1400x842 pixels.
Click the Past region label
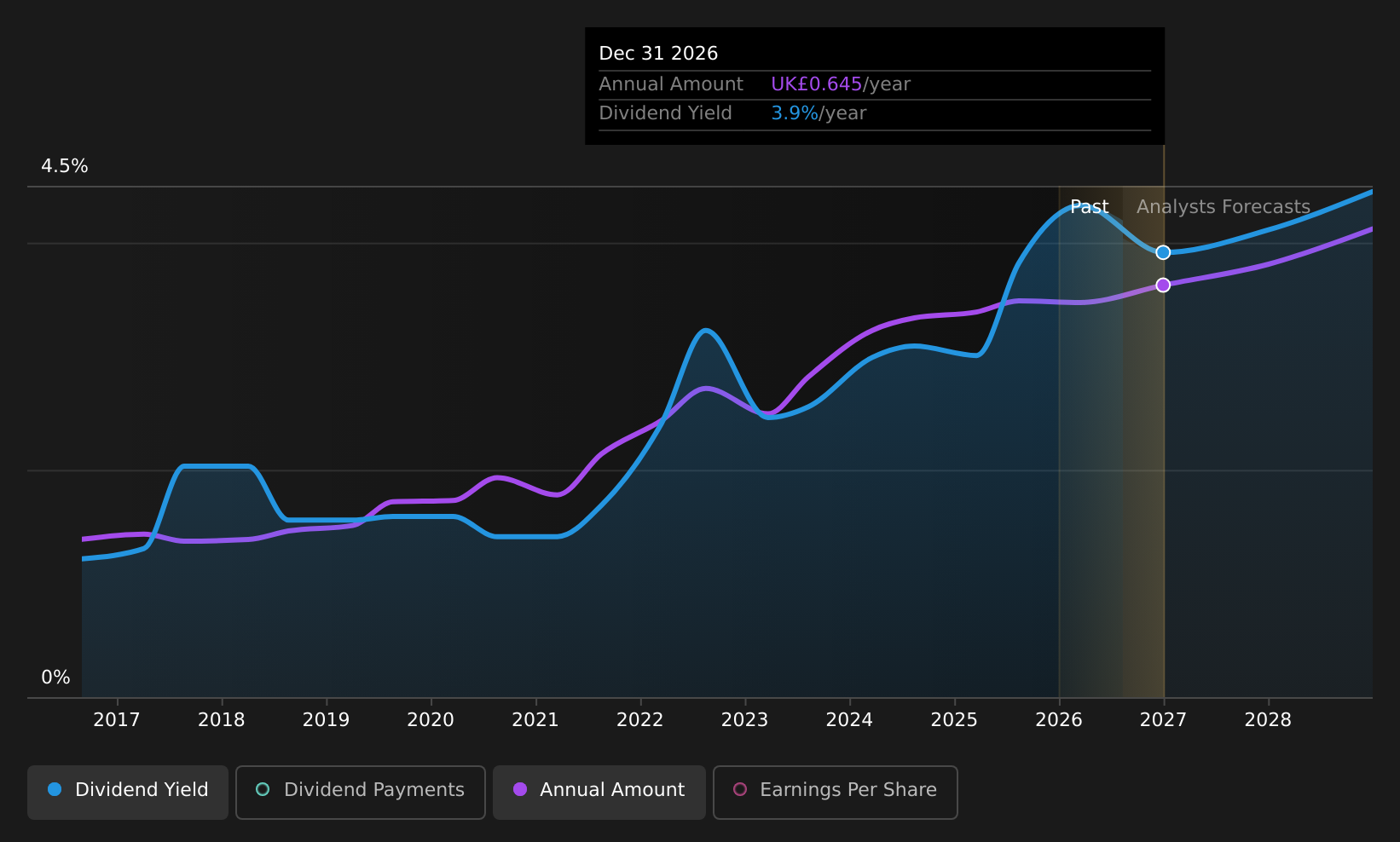1090,207
